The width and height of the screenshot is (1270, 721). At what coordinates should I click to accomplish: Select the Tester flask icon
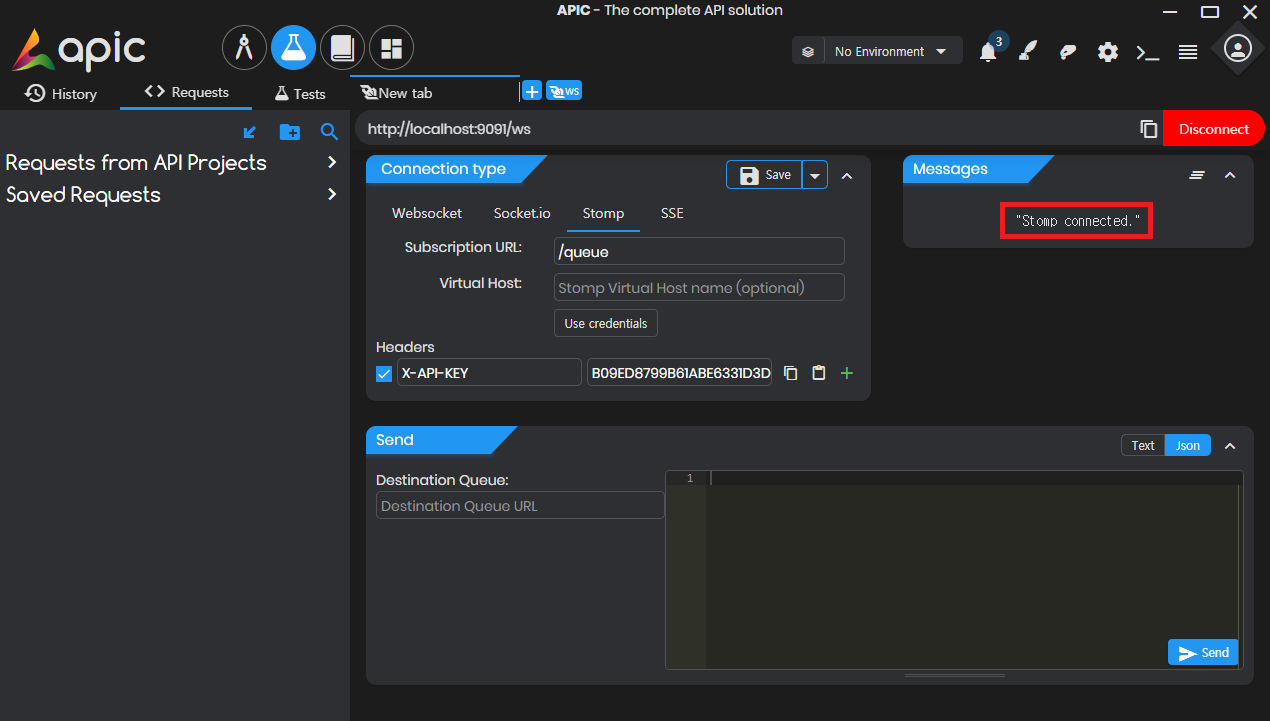(293, 48)
